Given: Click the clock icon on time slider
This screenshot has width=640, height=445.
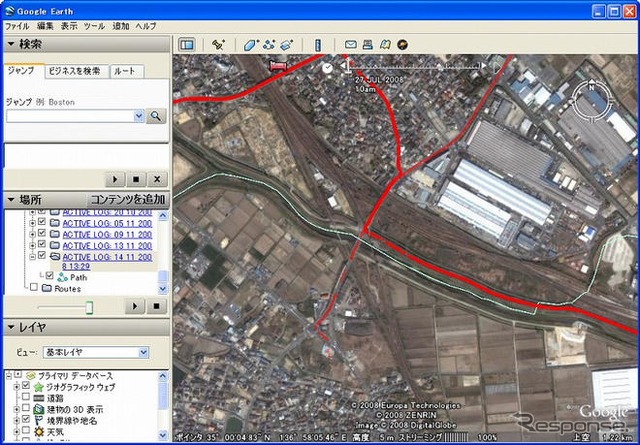Looking at the screenshot, I should tap(327, 68).
